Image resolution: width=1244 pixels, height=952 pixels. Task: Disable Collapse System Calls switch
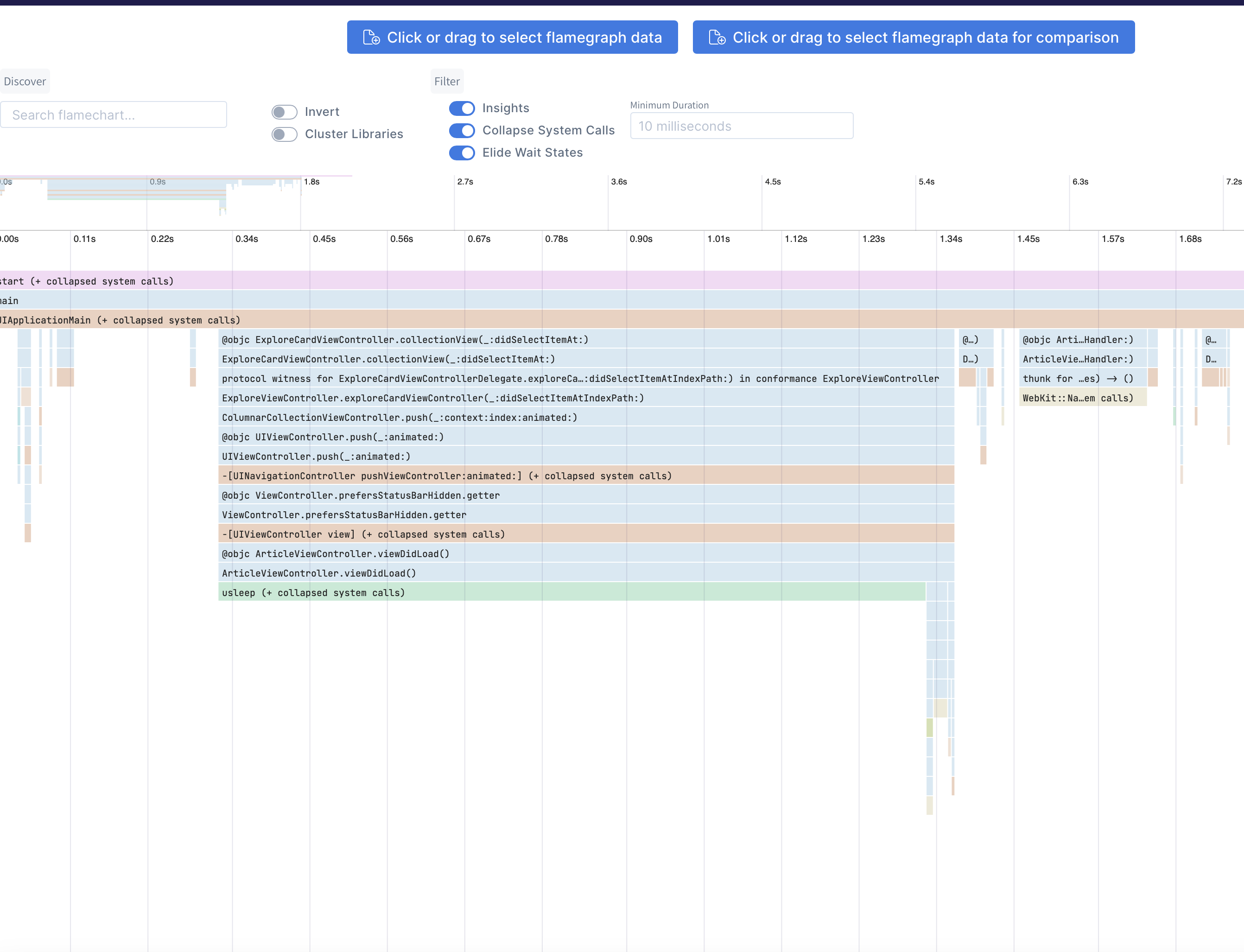(462, 130)
